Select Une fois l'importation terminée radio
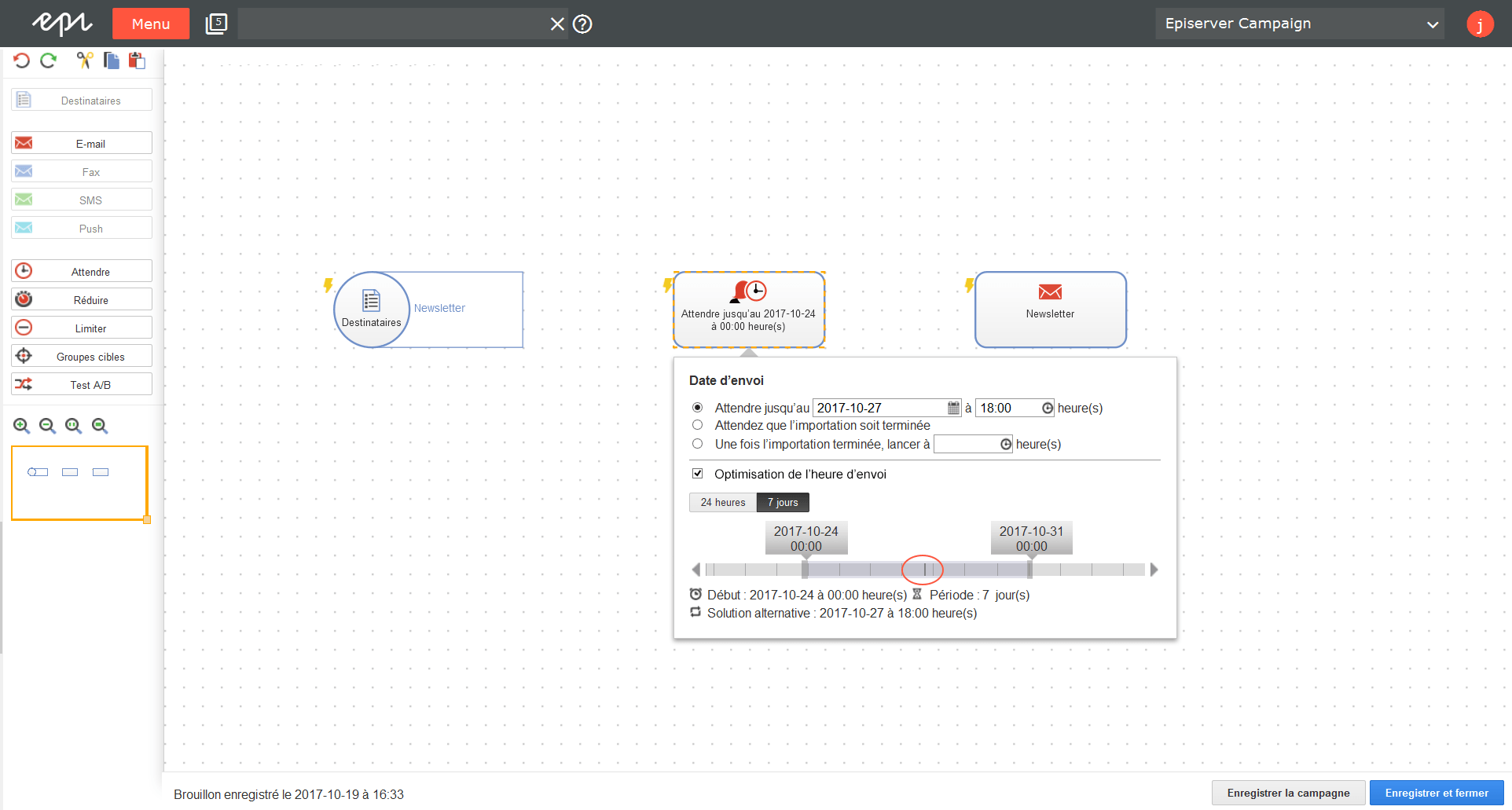This screenshot has height=810, width=1512. tap(697, 444)
